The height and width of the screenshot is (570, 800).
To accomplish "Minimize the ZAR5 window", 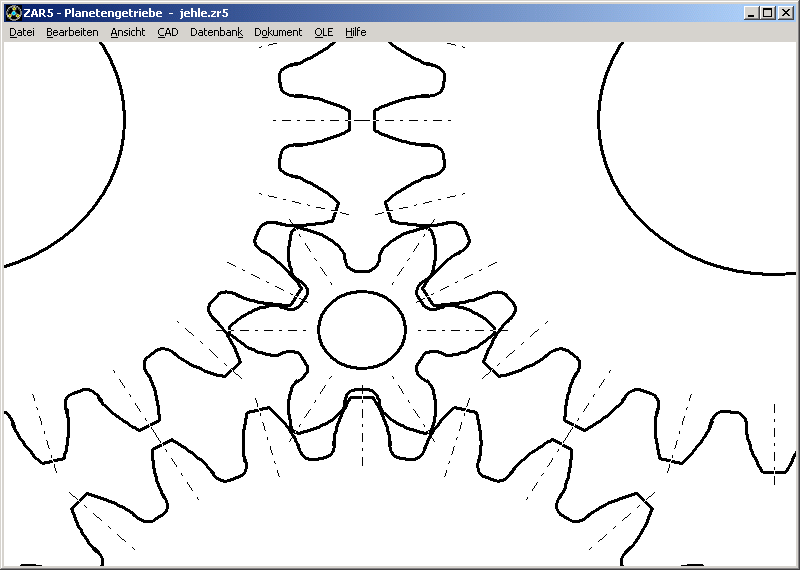I will tap(750, 13).
